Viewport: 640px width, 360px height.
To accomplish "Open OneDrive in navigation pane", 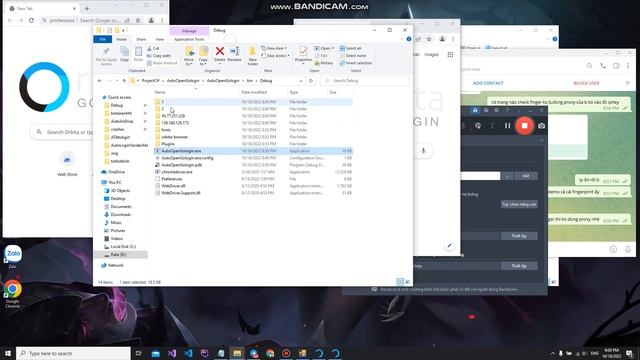I will click(x=116, y=172).
